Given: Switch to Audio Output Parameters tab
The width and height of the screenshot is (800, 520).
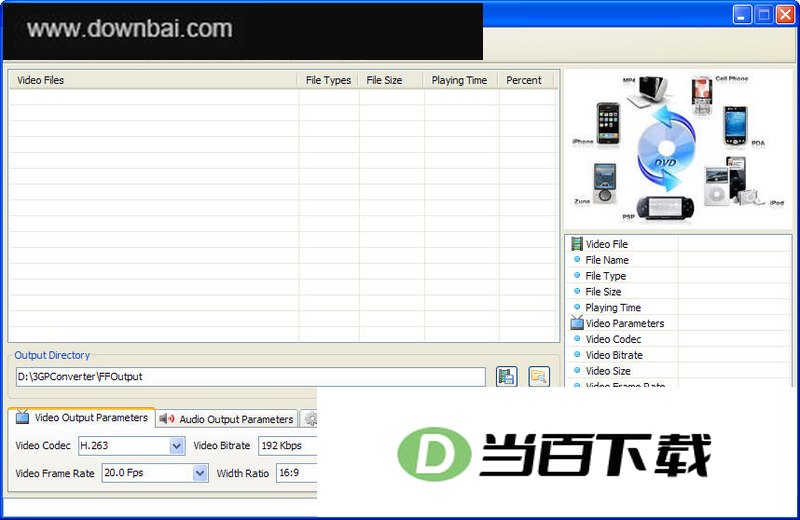Looking at the screenshot, I should [226, 419].
